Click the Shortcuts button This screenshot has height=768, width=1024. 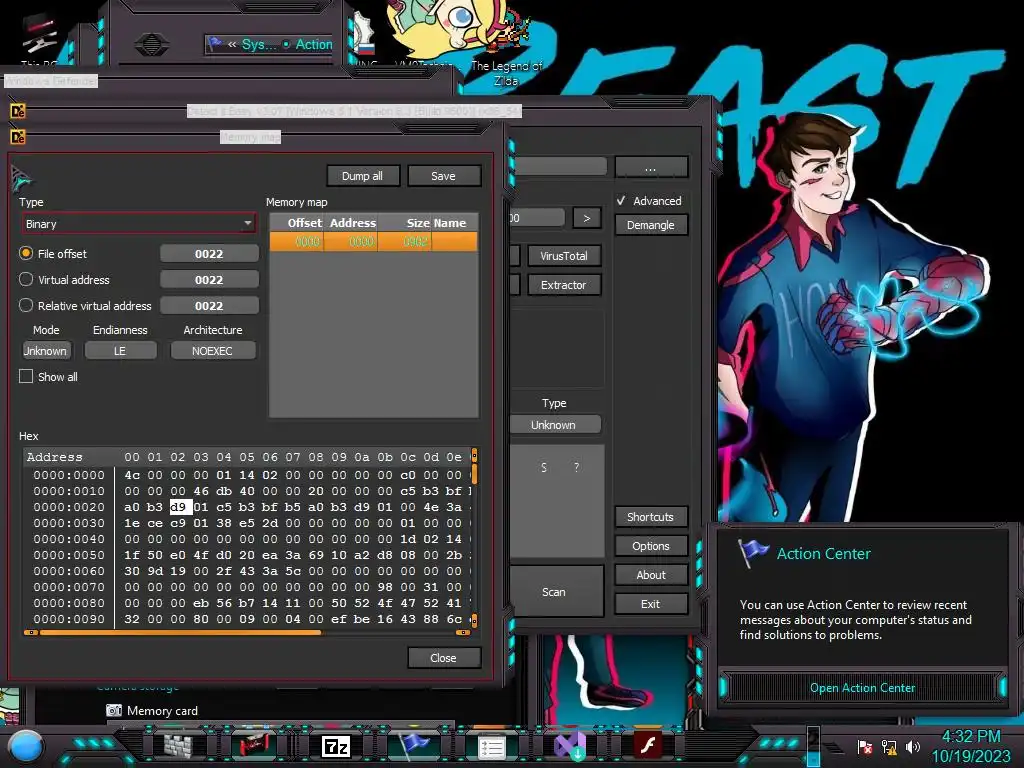(650, 517)
